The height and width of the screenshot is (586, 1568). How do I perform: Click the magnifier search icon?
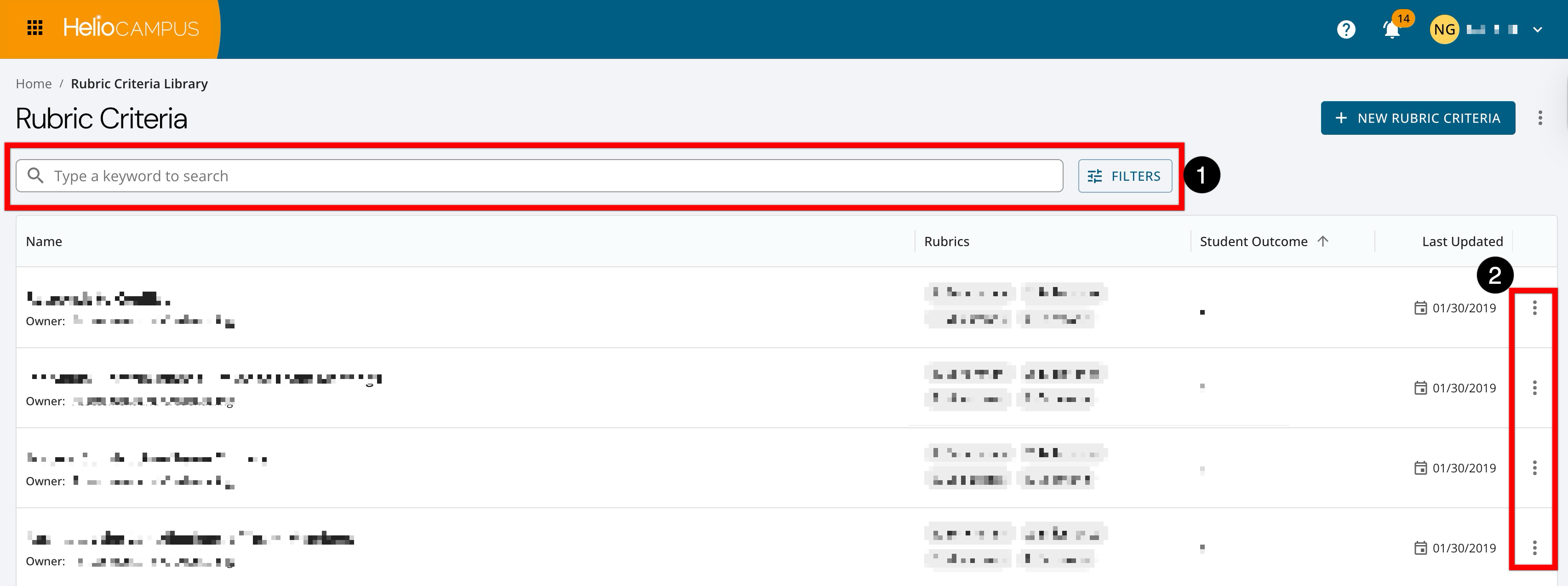36,176
